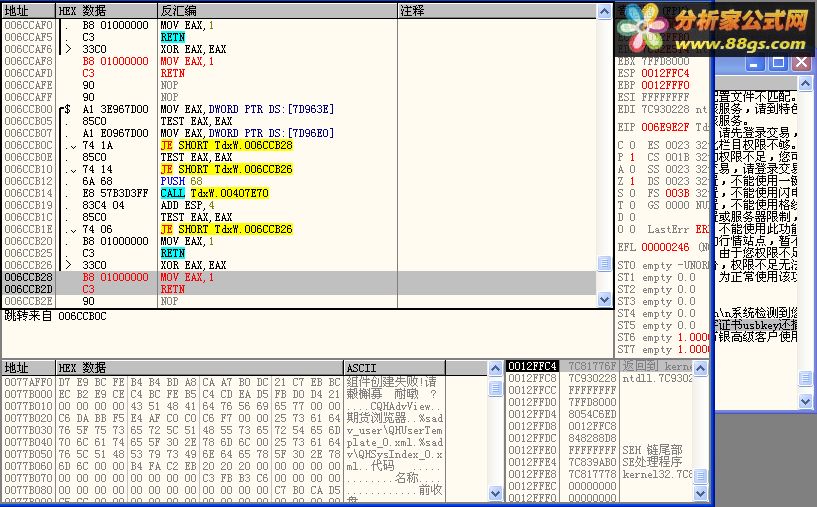Select stack entry at address 0012FFC4

600,366
